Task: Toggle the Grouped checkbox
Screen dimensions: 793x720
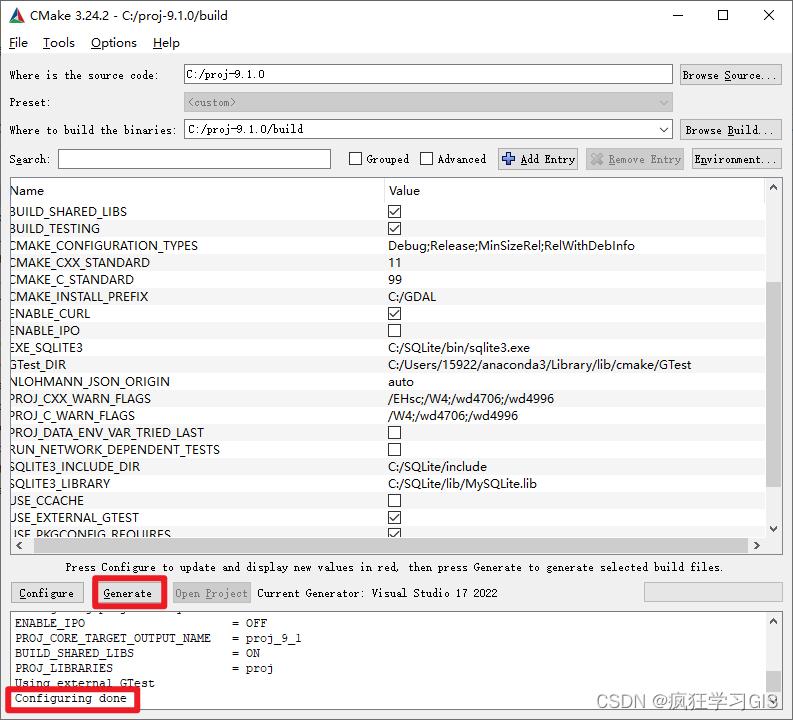Action: pos(356,159)
